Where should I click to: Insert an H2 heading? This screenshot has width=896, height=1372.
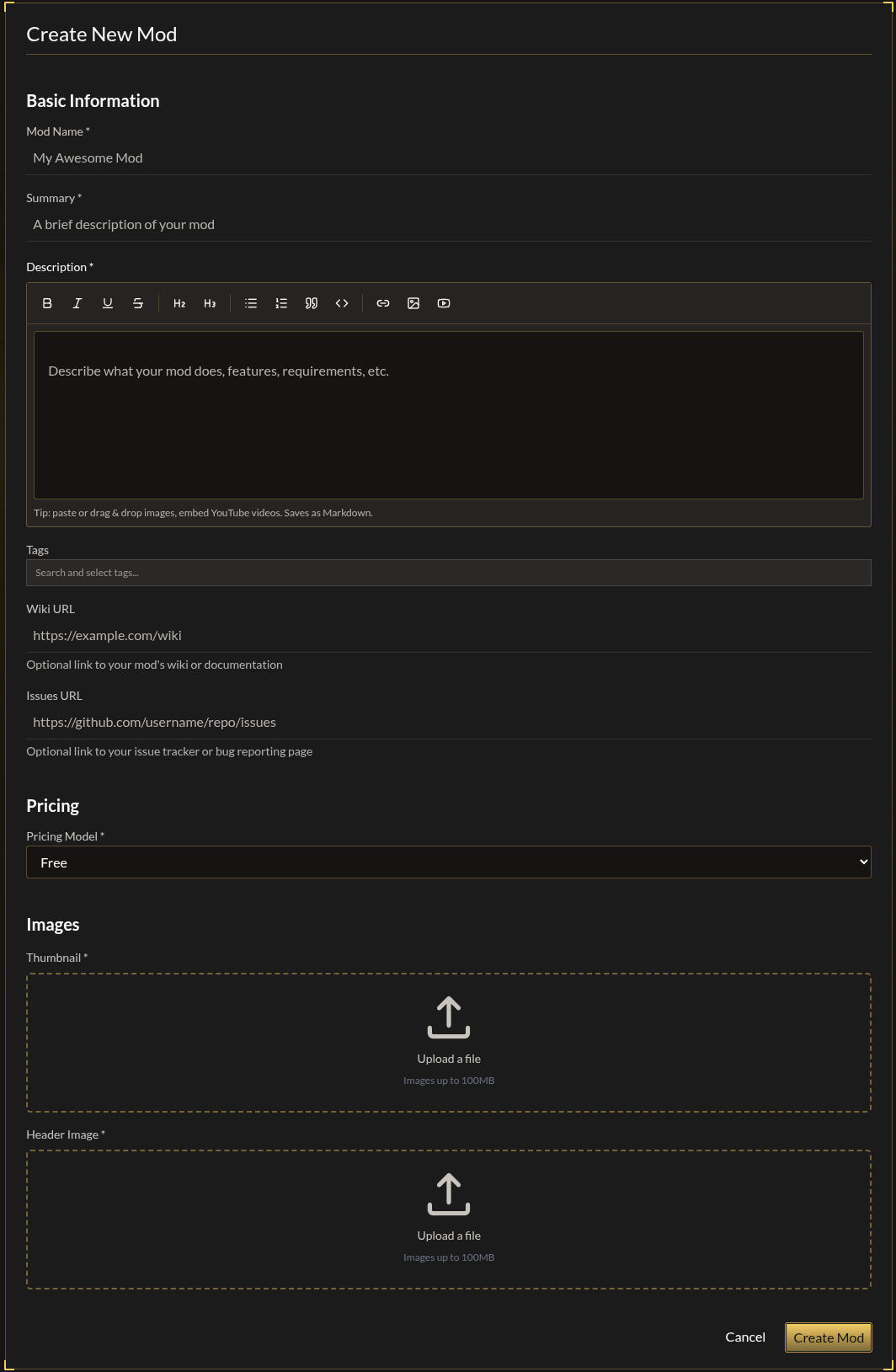[x=179, y=303]
